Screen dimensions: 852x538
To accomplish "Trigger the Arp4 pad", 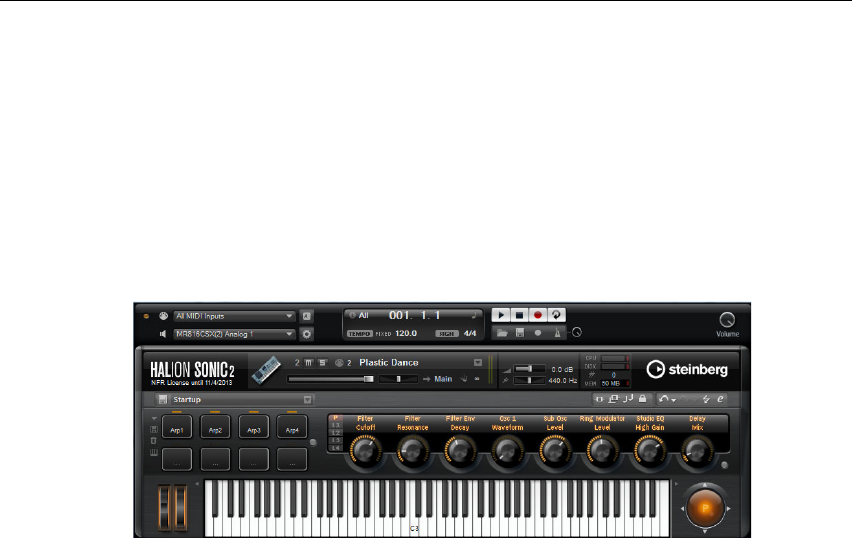I will click(x=292, y=427).
